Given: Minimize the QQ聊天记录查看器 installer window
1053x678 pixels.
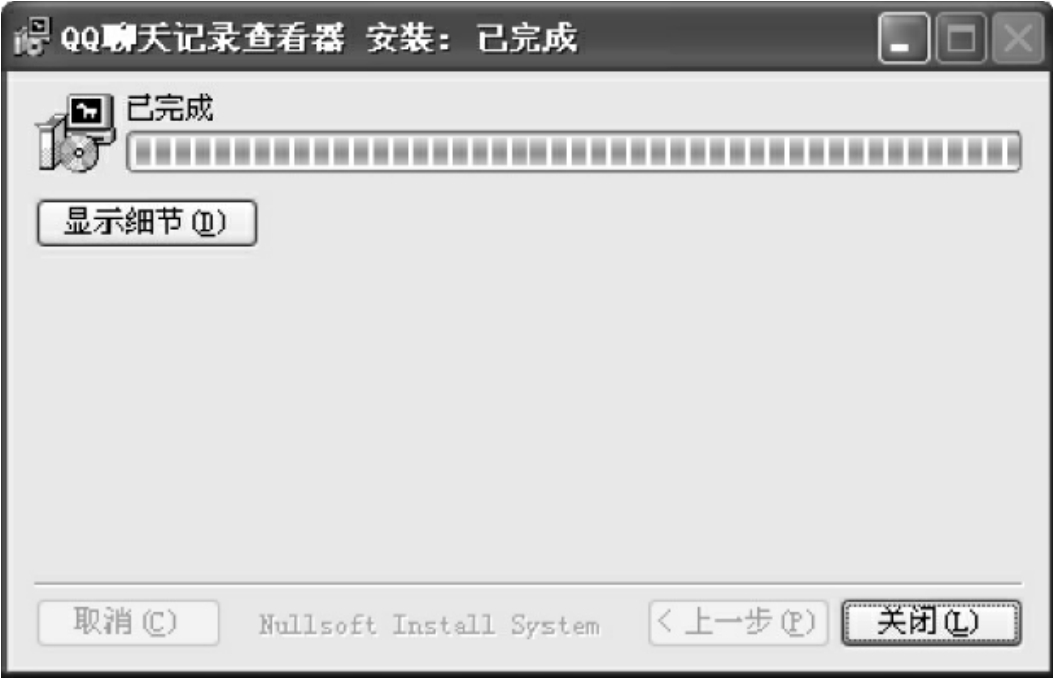Looking at the screenshot, I should (904, 39).
